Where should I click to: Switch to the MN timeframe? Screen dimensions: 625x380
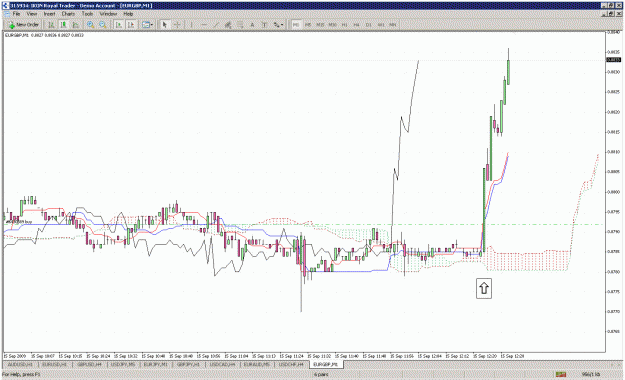(x=393, y=25)
